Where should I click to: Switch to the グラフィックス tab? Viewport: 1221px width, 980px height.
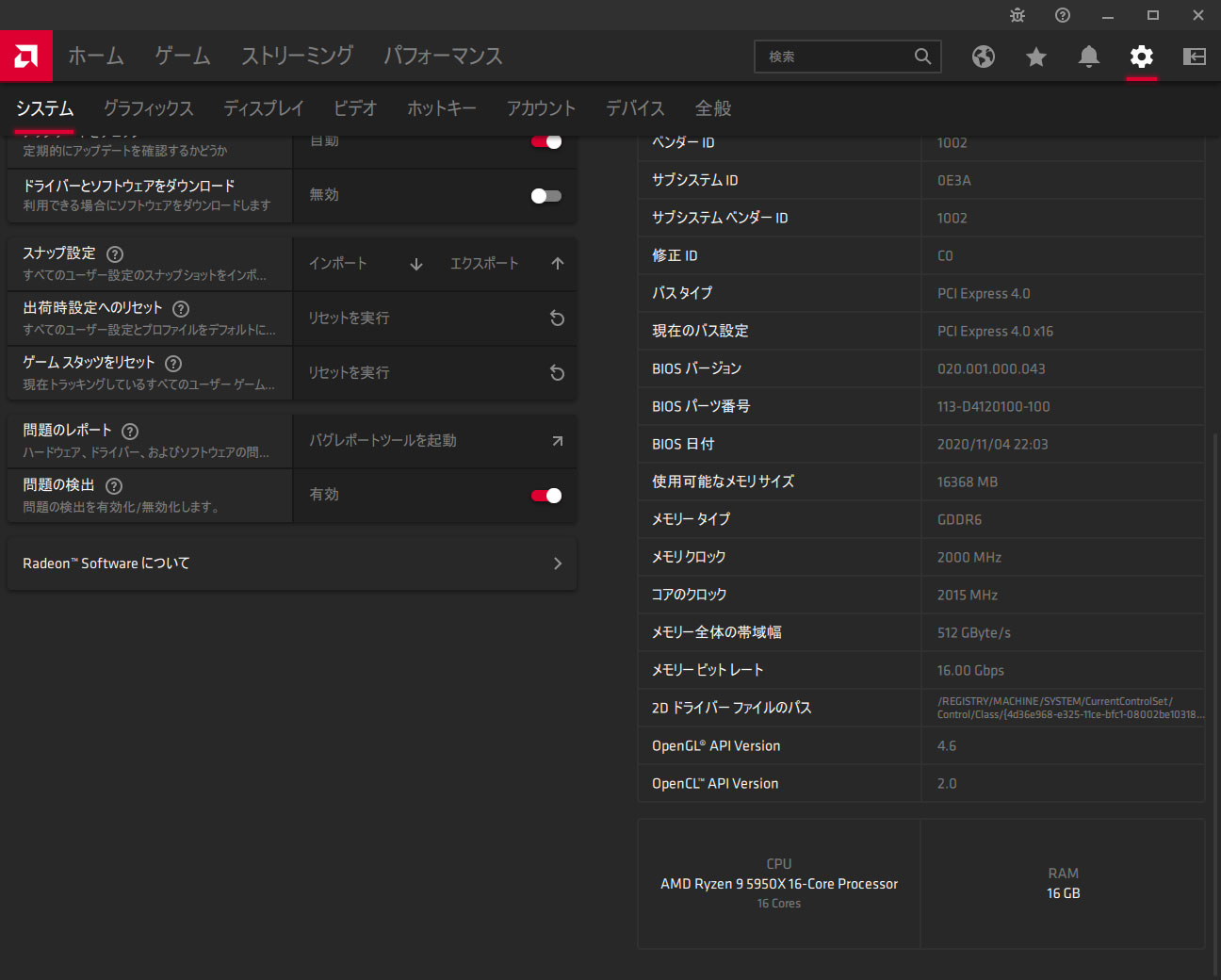click(148, 108)
